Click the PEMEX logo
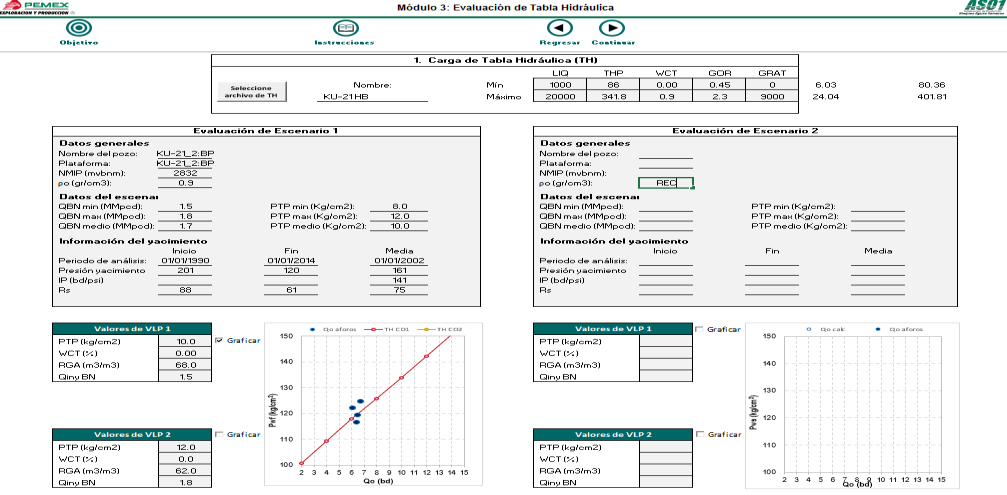 pos(36,7)
